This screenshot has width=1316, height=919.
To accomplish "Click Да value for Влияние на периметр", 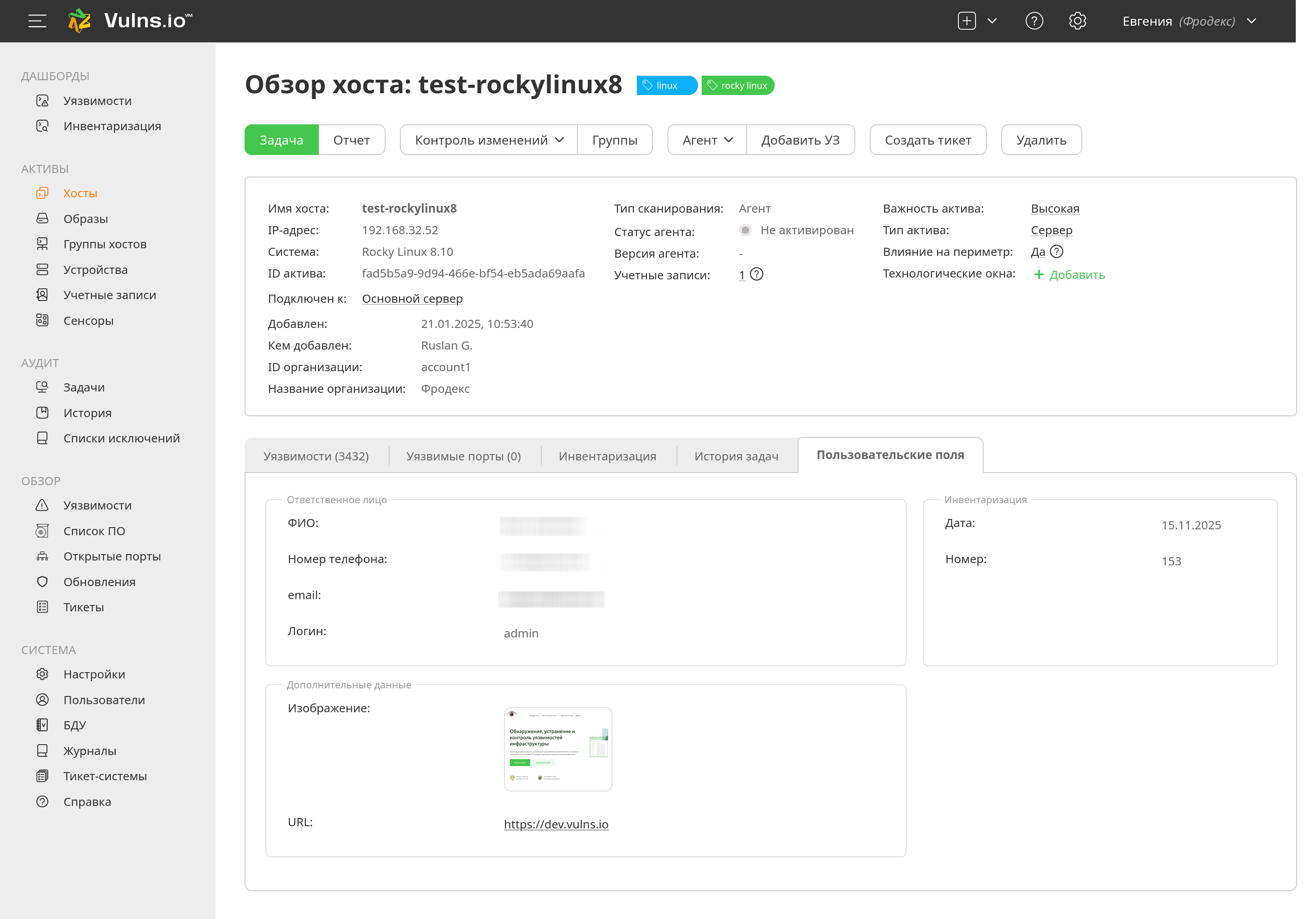I will pos(1037,252).
